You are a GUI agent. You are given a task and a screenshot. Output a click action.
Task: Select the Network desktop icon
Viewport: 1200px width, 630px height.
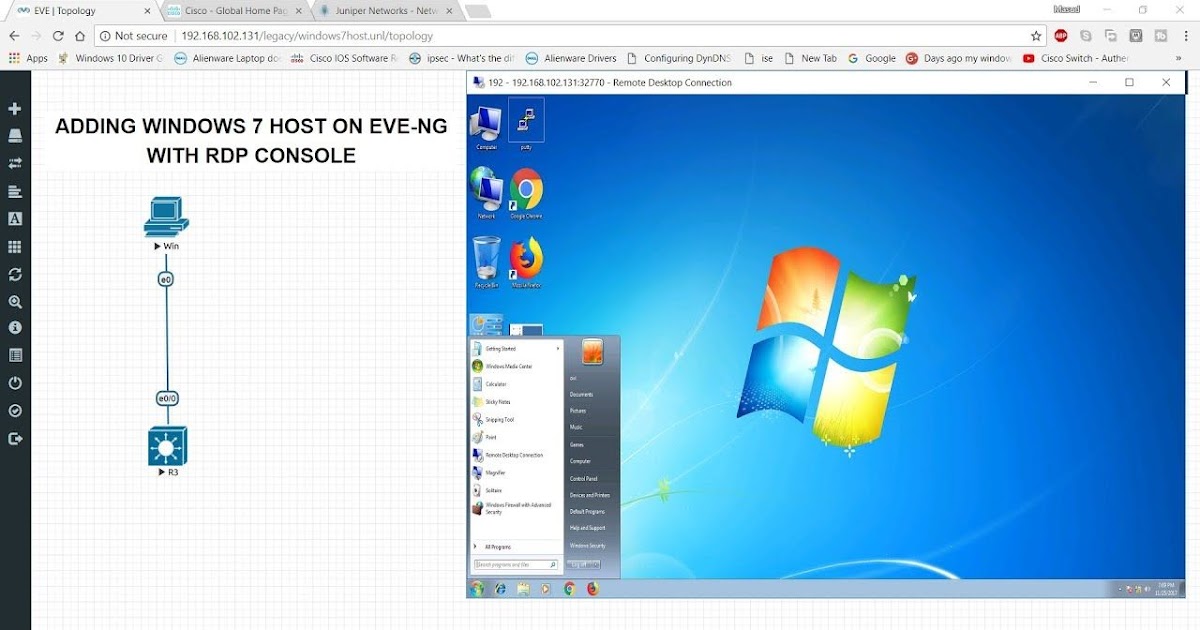pyautogui.click(x=486, y=193)
